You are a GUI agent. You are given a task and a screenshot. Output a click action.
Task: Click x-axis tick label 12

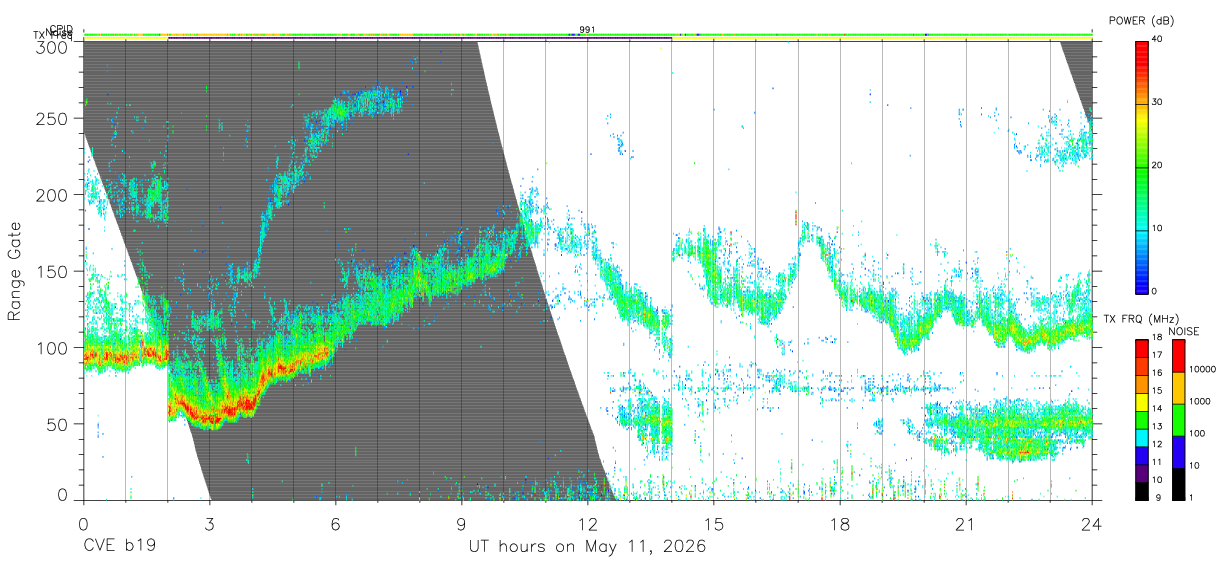tap(587, 524)
